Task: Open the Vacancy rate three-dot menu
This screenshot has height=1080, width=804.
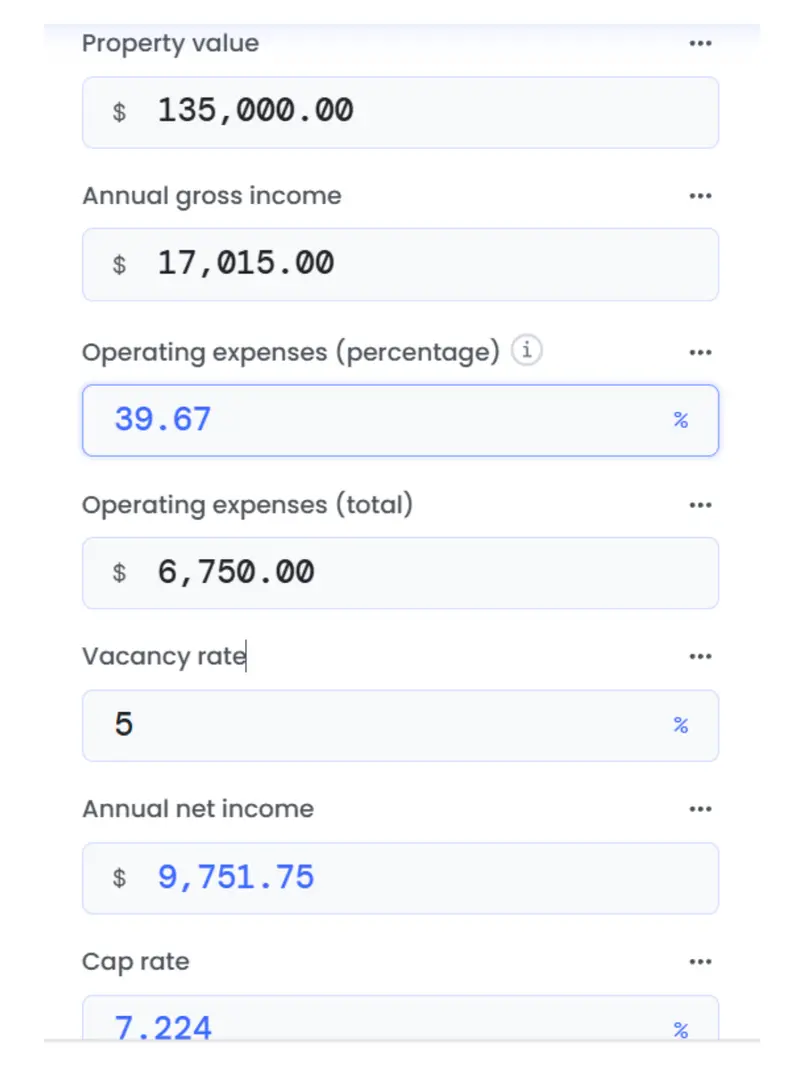Action: point(700,657)
